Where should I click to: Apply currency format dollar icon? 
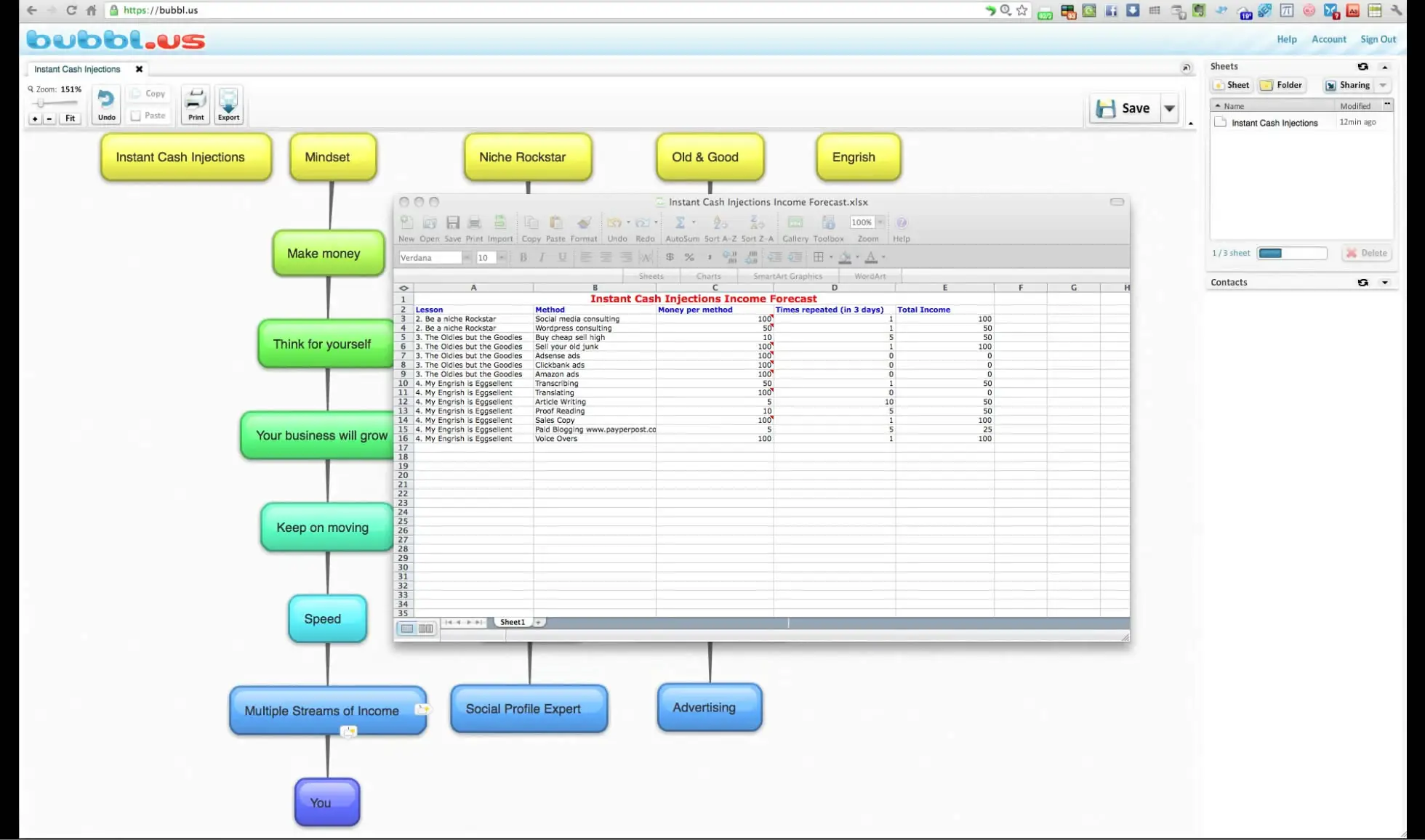point(670,257)
